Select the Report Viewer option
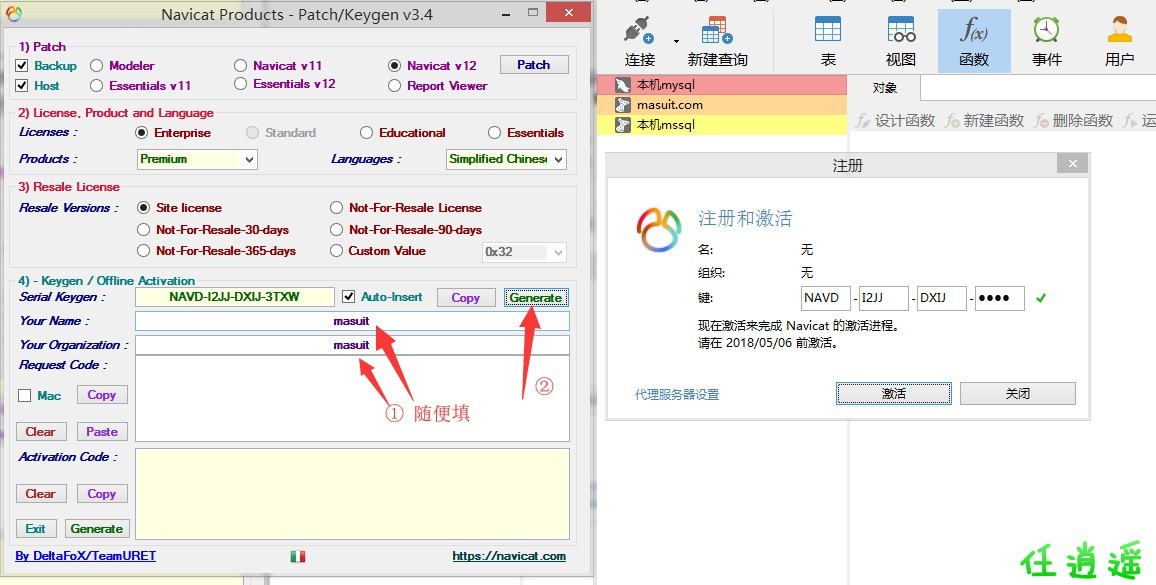 point(394,86)
